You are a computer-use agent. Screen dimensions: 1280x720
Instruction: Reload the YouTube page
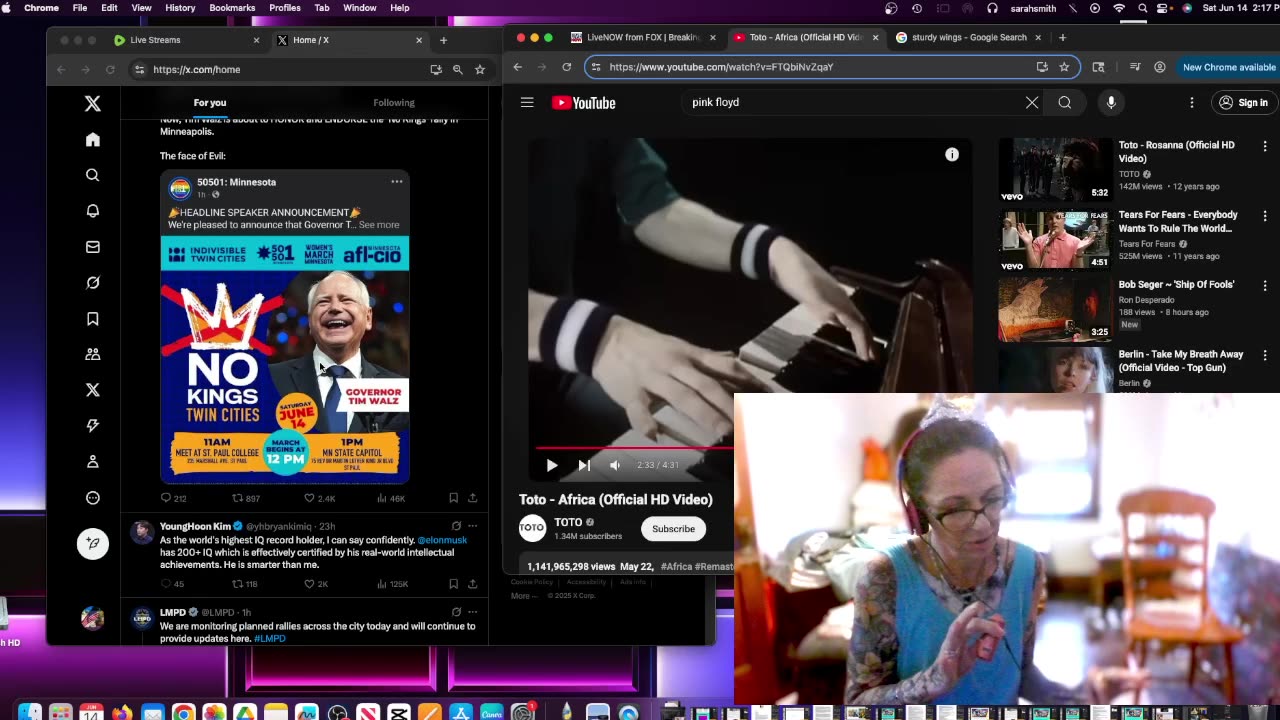[x=567, y=67]
